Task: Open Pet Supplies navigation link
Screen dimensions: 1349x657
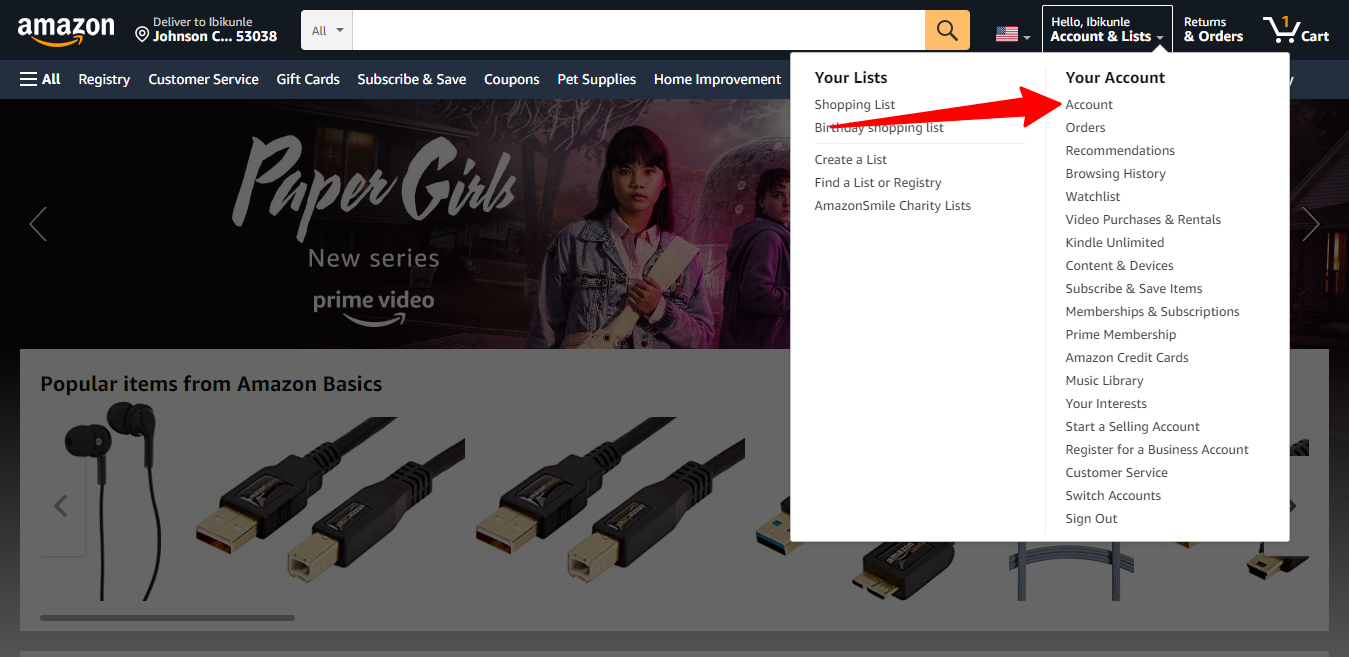Action: pyautogui.click(x=596, y=79)
